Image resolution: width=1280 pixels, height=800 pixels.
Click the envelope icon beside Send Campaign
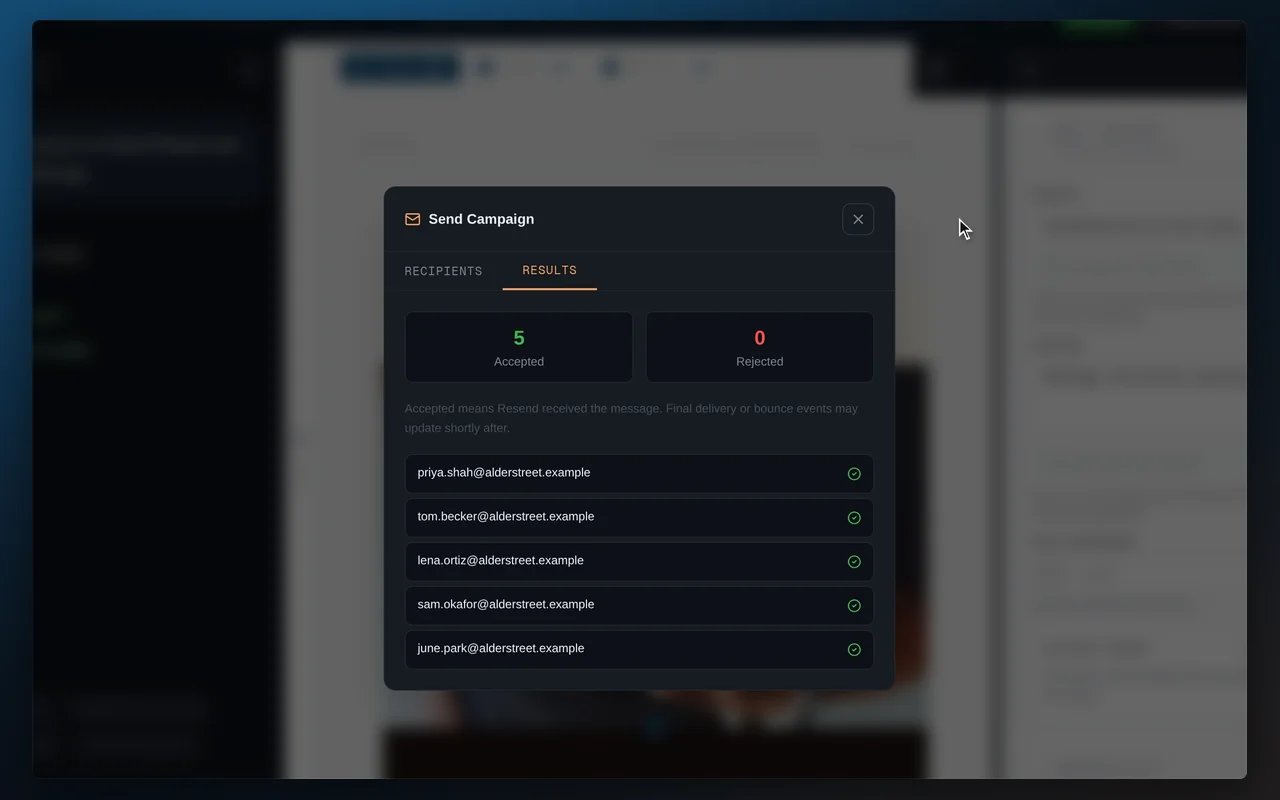coord(412,219)
